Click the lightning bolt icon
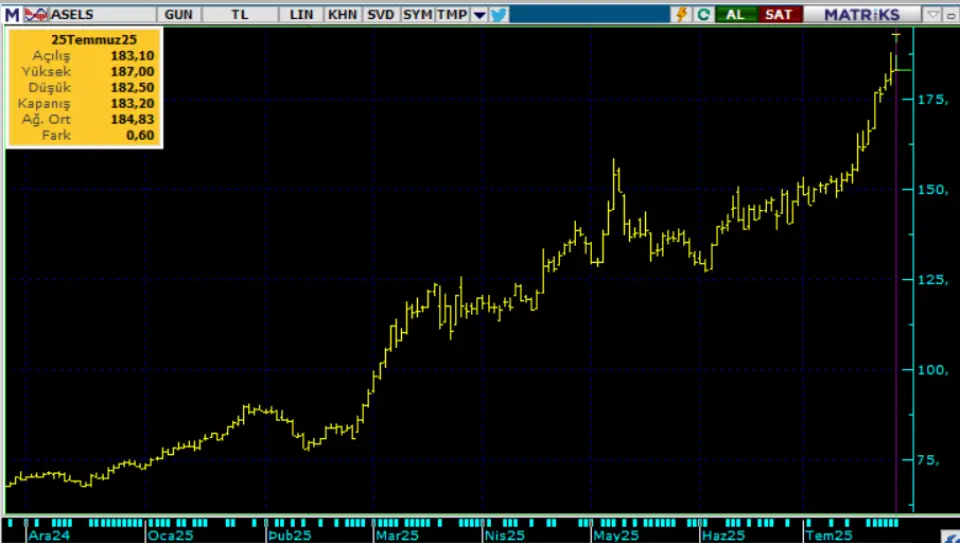 pyautogui.click(x=681, y=15)
